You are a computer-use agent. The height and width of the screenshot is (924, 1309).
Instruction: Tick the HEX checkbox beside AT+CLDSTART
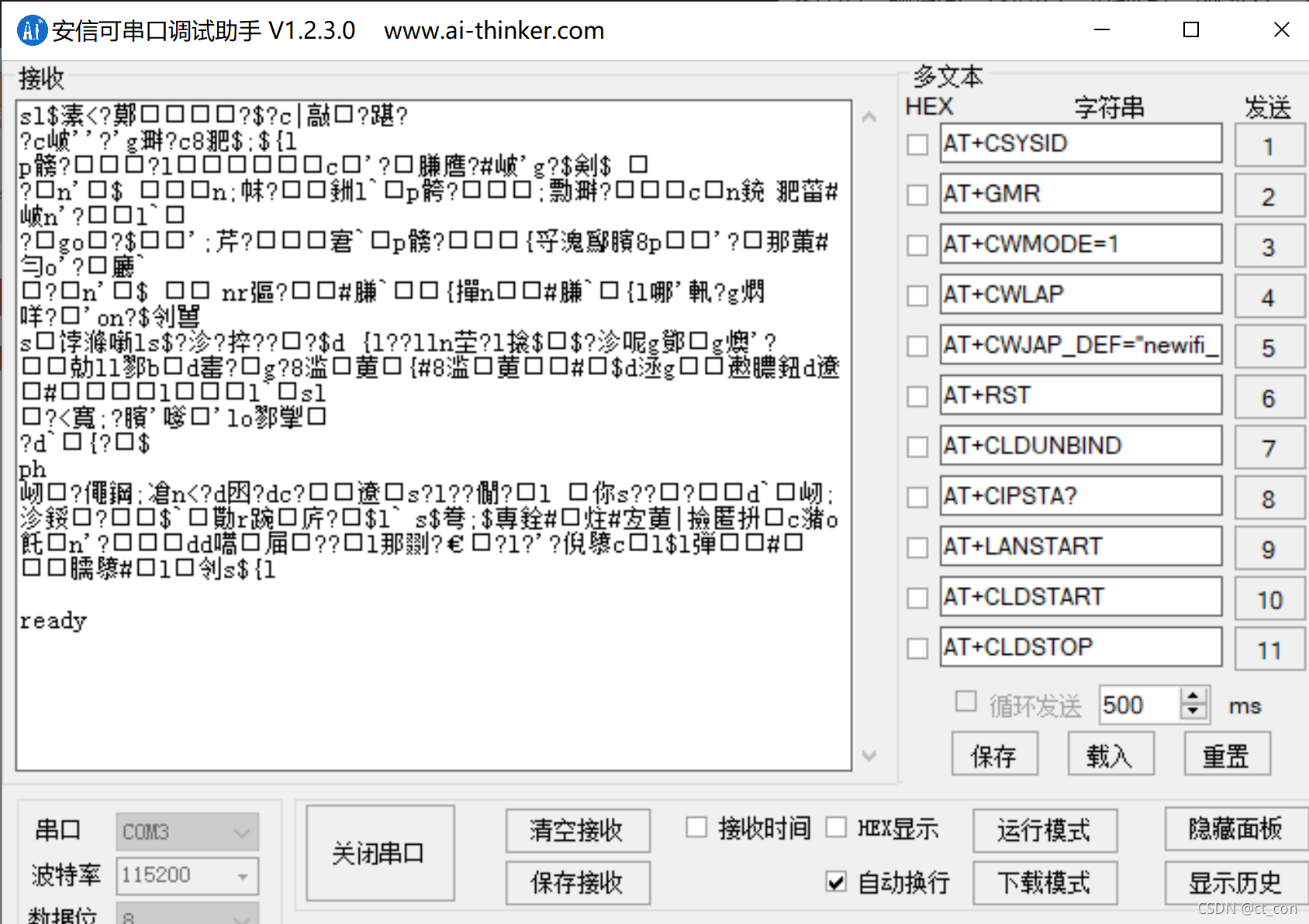pyautogui.click(x=917, y=598)
